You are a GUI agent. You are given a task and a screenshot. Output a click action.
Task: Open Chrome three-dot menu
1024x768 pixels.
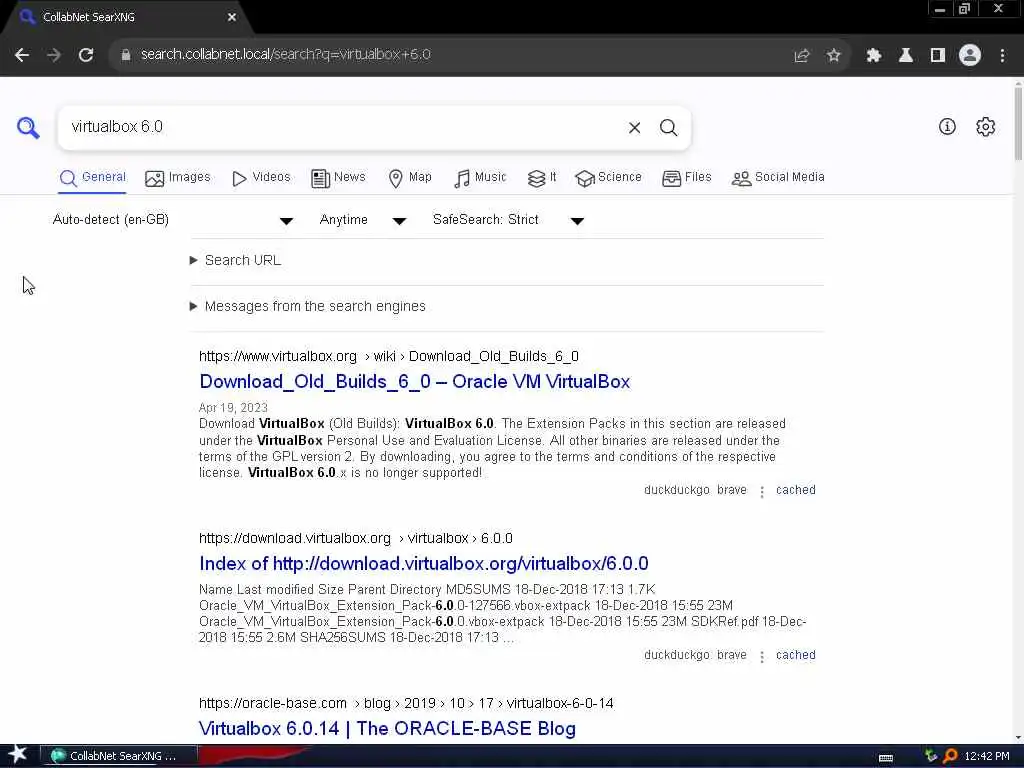point(1002,56)
